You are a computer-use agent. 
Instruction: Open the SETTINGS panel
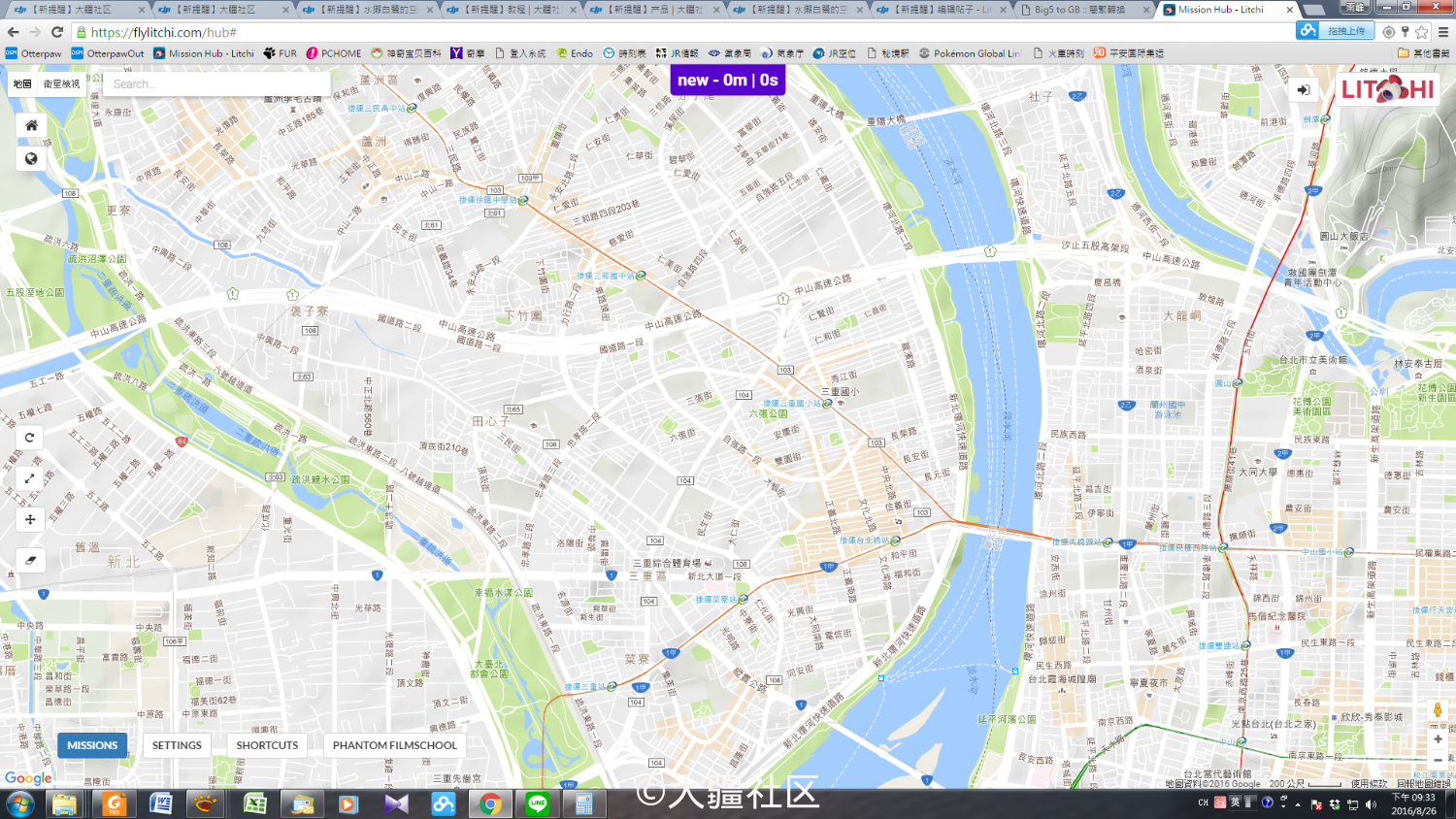tap(177, 745)
